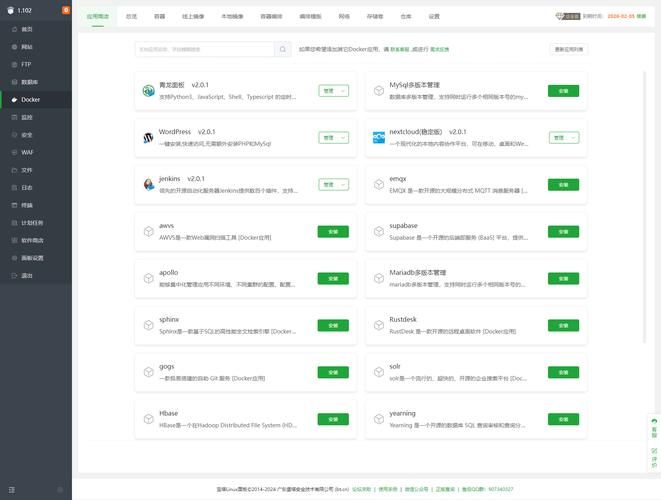Open the 存储卷 volumes tab

point(375,16)
